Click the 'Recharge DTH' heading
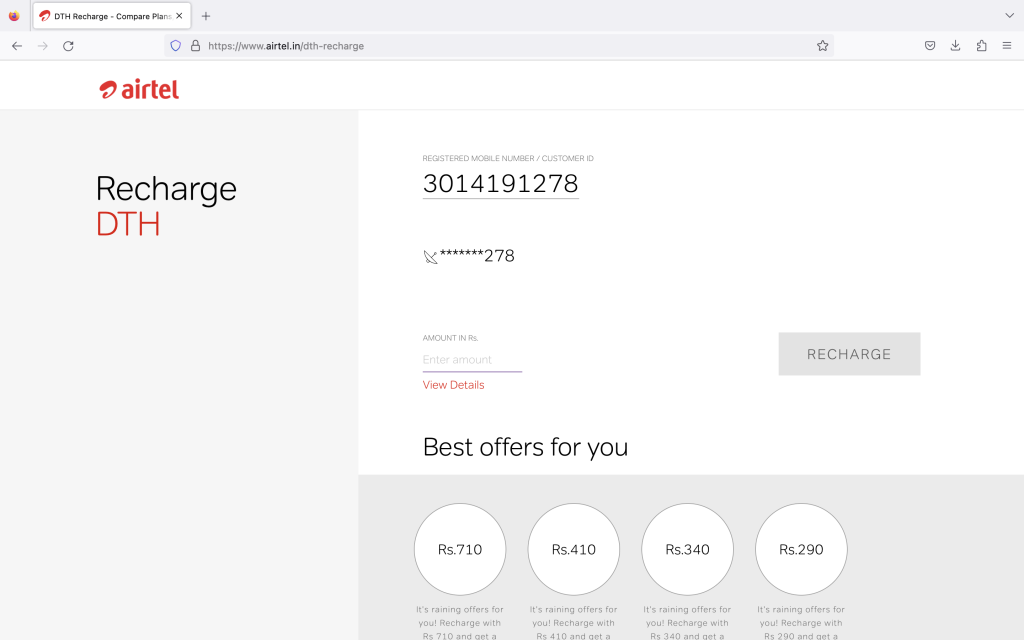 (166, 206)
